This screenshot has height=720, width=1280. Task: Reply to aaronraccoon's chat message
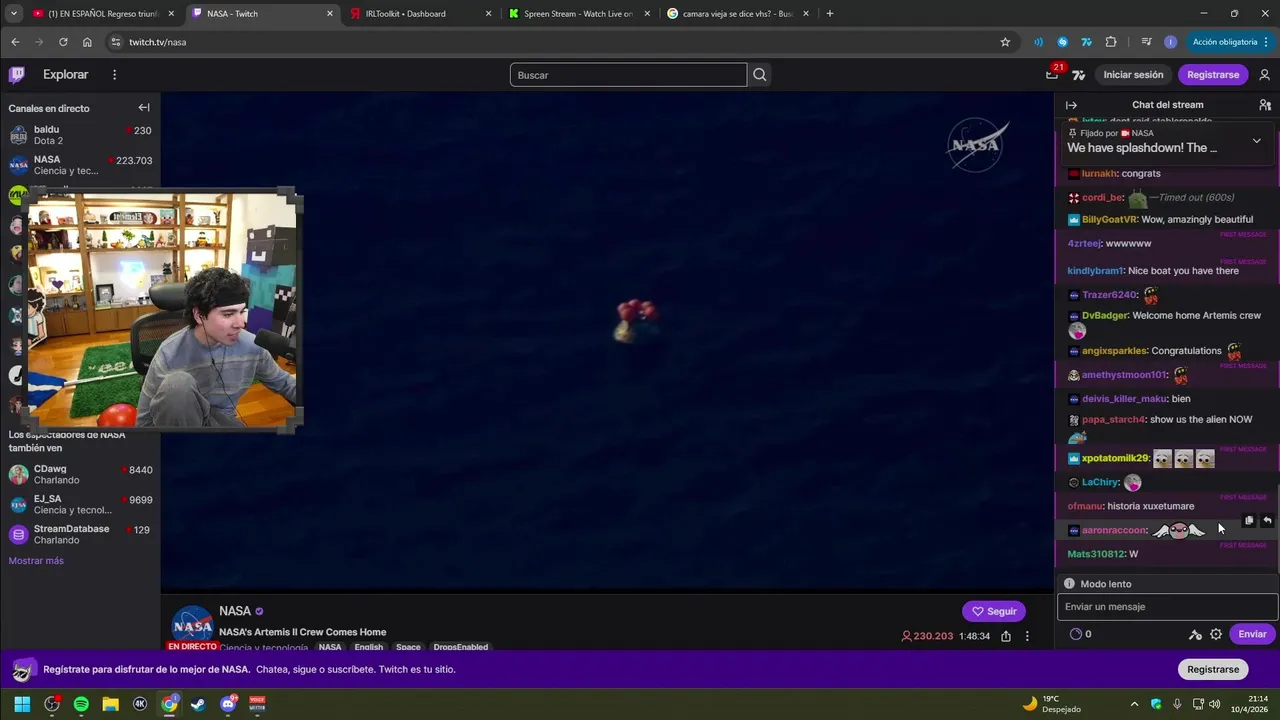(x=1267, y=520)
